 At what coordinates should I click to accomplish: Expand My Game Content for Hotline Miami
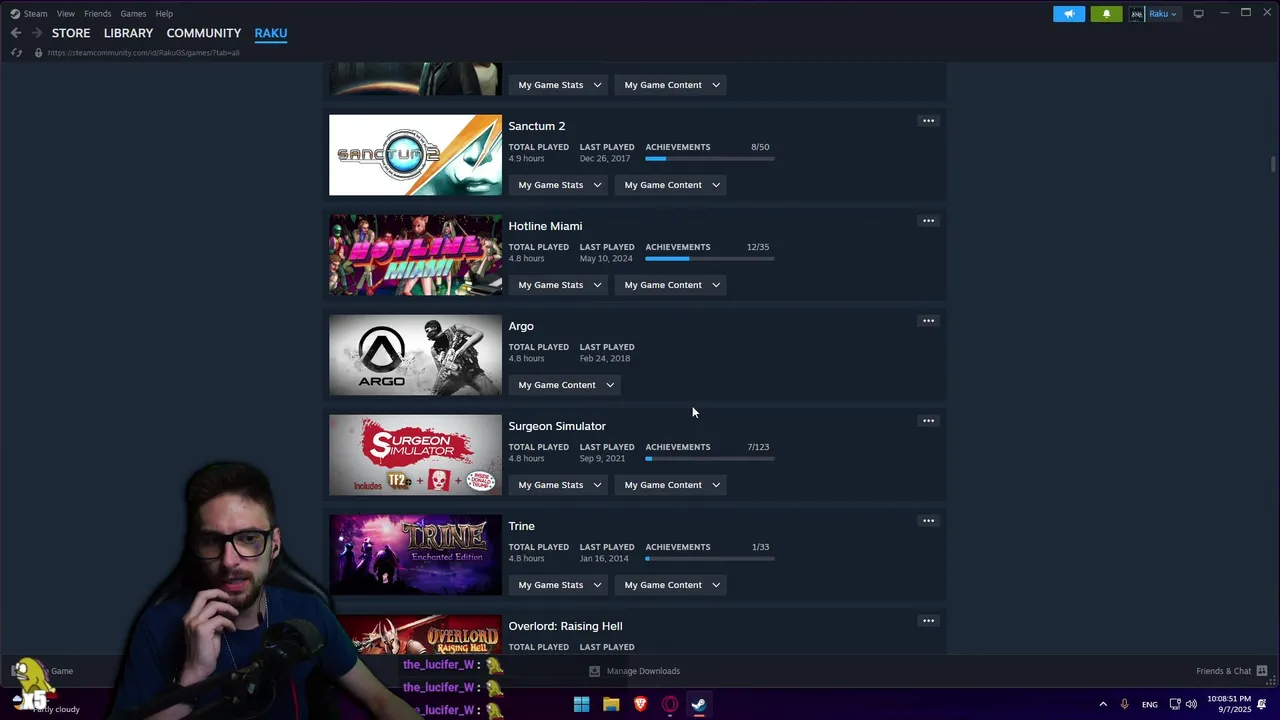[672, 285]
